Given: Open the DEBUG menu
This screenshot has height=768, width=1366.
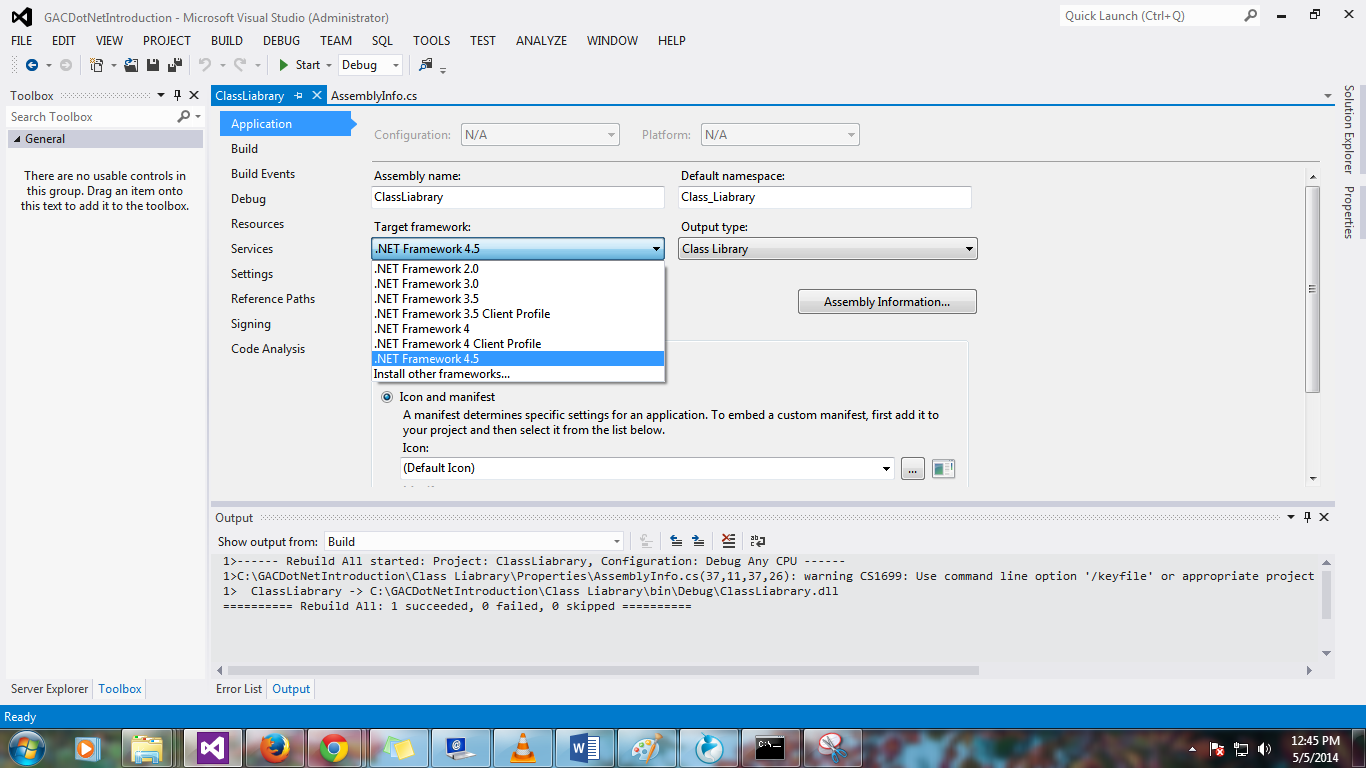Looking at the screenshot, I should pyautogui.click(x=281, y=41).
